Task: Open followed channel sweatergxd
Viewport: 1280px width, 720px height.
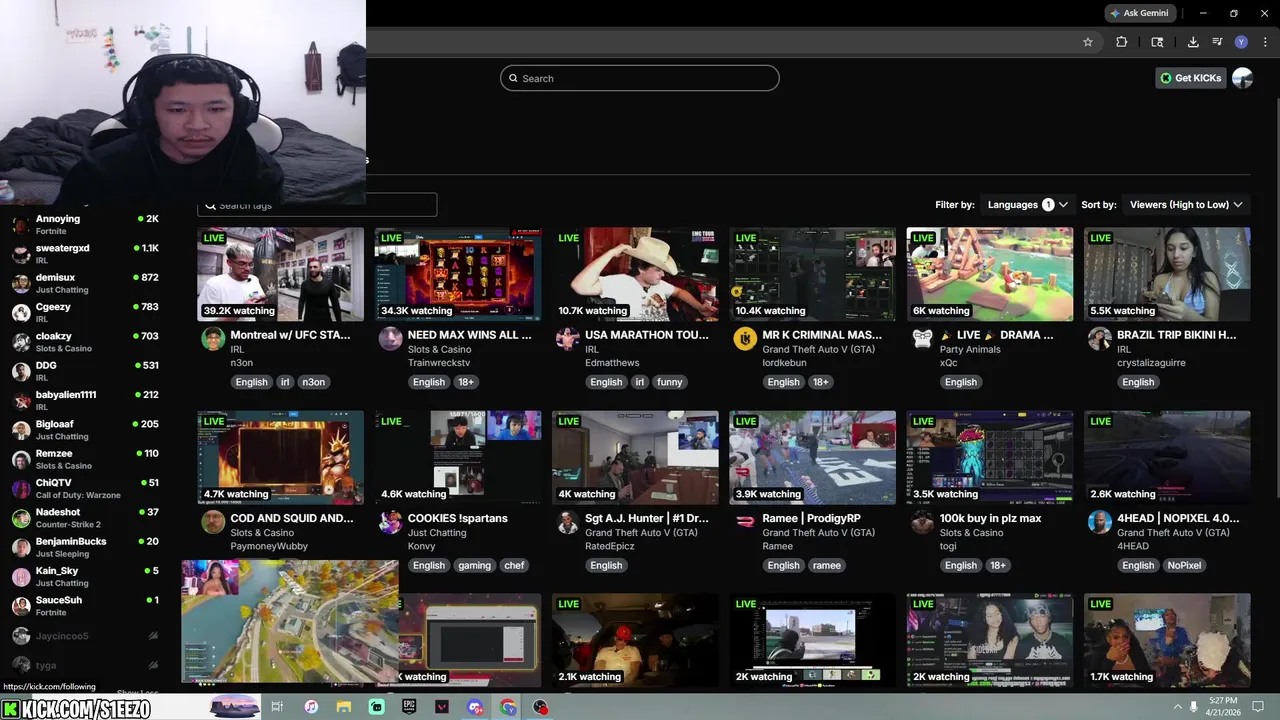Action: click(x=86, y=253)
